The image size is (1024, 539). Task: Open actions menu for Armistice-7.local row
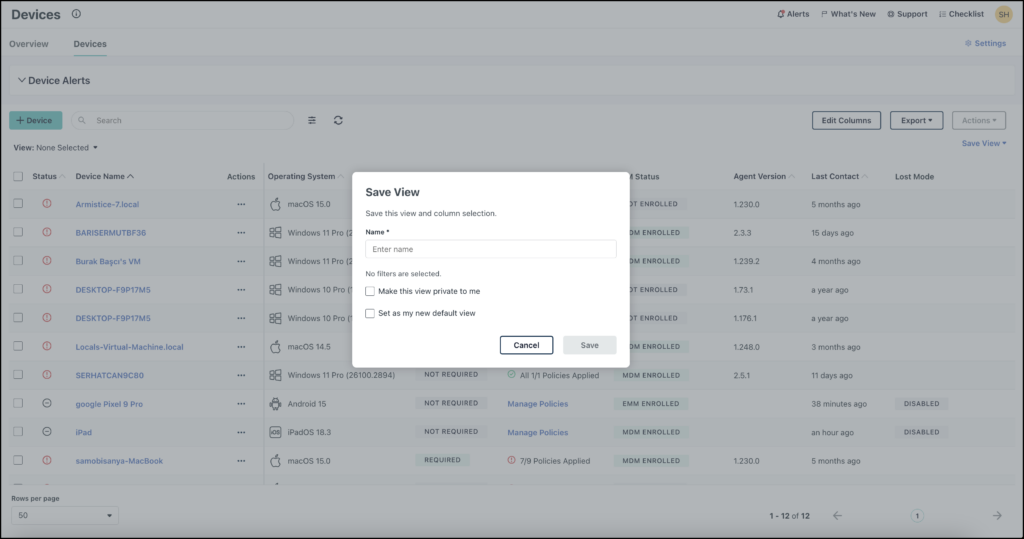pos(241,204)
